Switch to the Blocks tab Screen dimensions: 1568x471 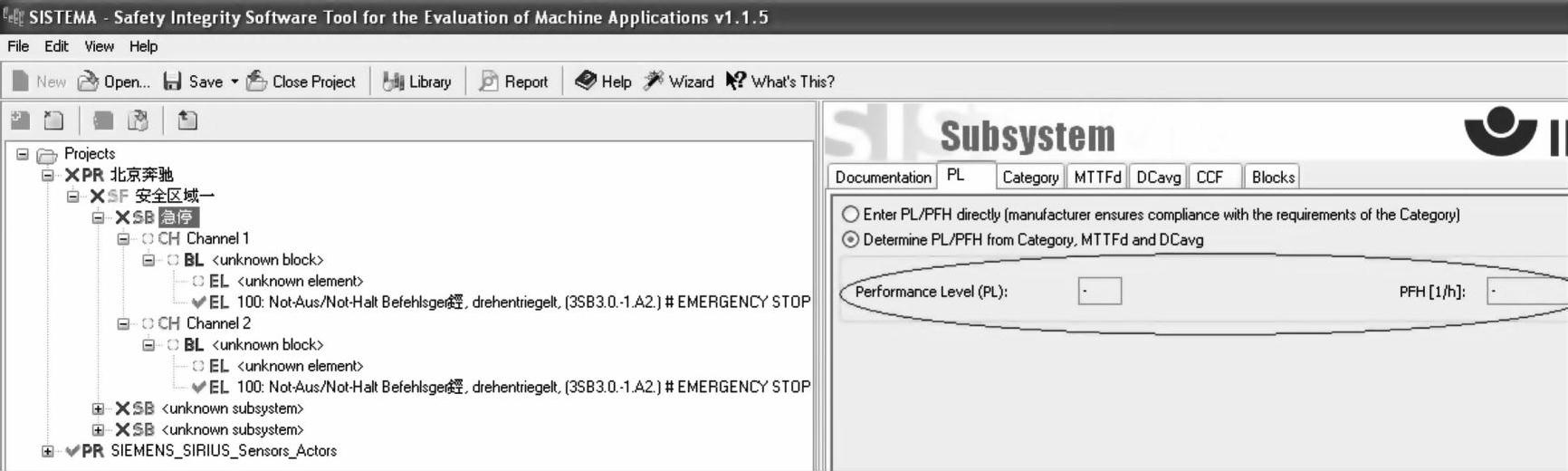pyautogui.click(x=1272, y=177)
